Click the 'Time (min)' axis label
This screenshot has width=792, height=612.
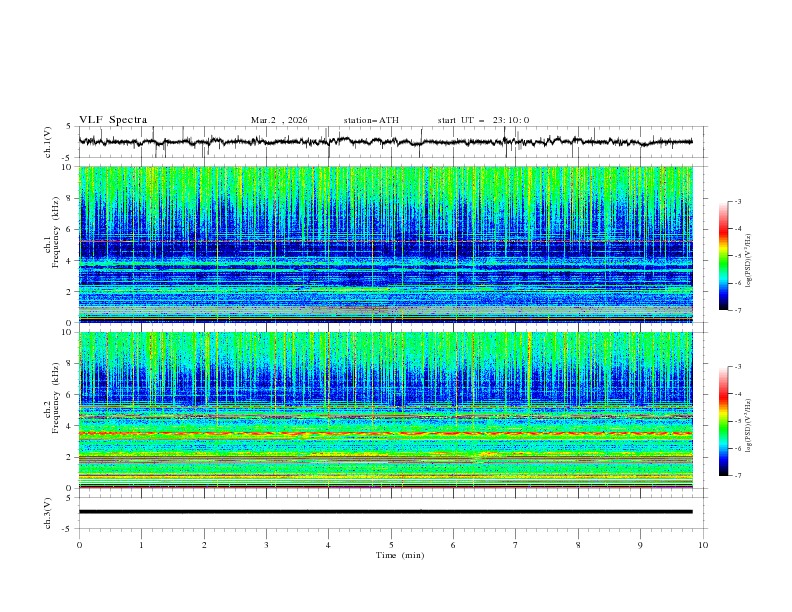coord(400,555)
